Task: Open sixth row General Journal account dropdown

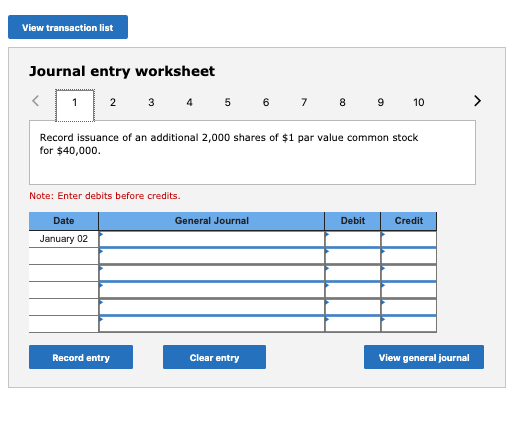Action: click(x=212, y=324)
